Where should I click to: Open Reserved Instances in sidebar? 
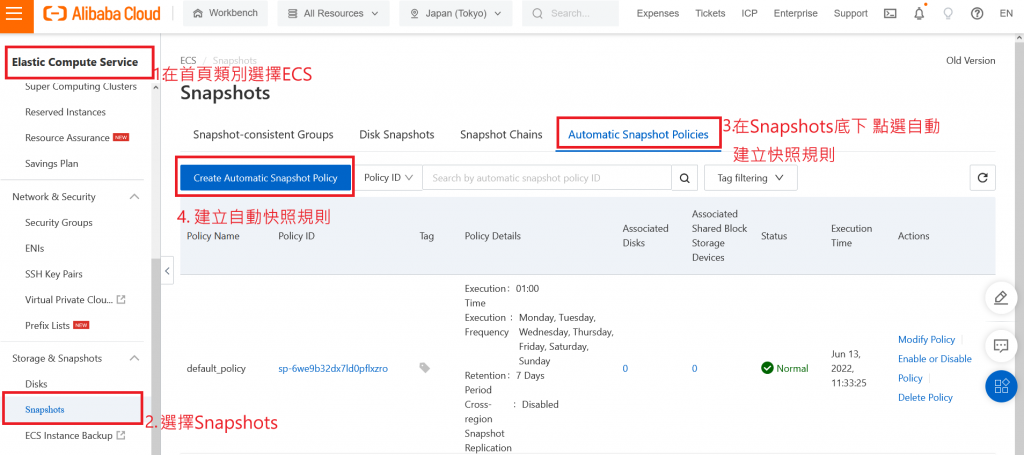[x=65, y=112]
